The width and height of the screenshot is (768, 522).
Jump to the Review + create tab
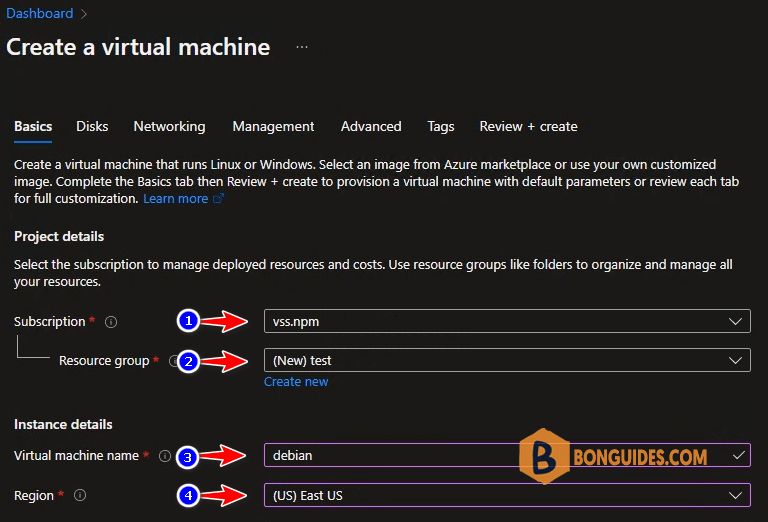pos(528,126)
